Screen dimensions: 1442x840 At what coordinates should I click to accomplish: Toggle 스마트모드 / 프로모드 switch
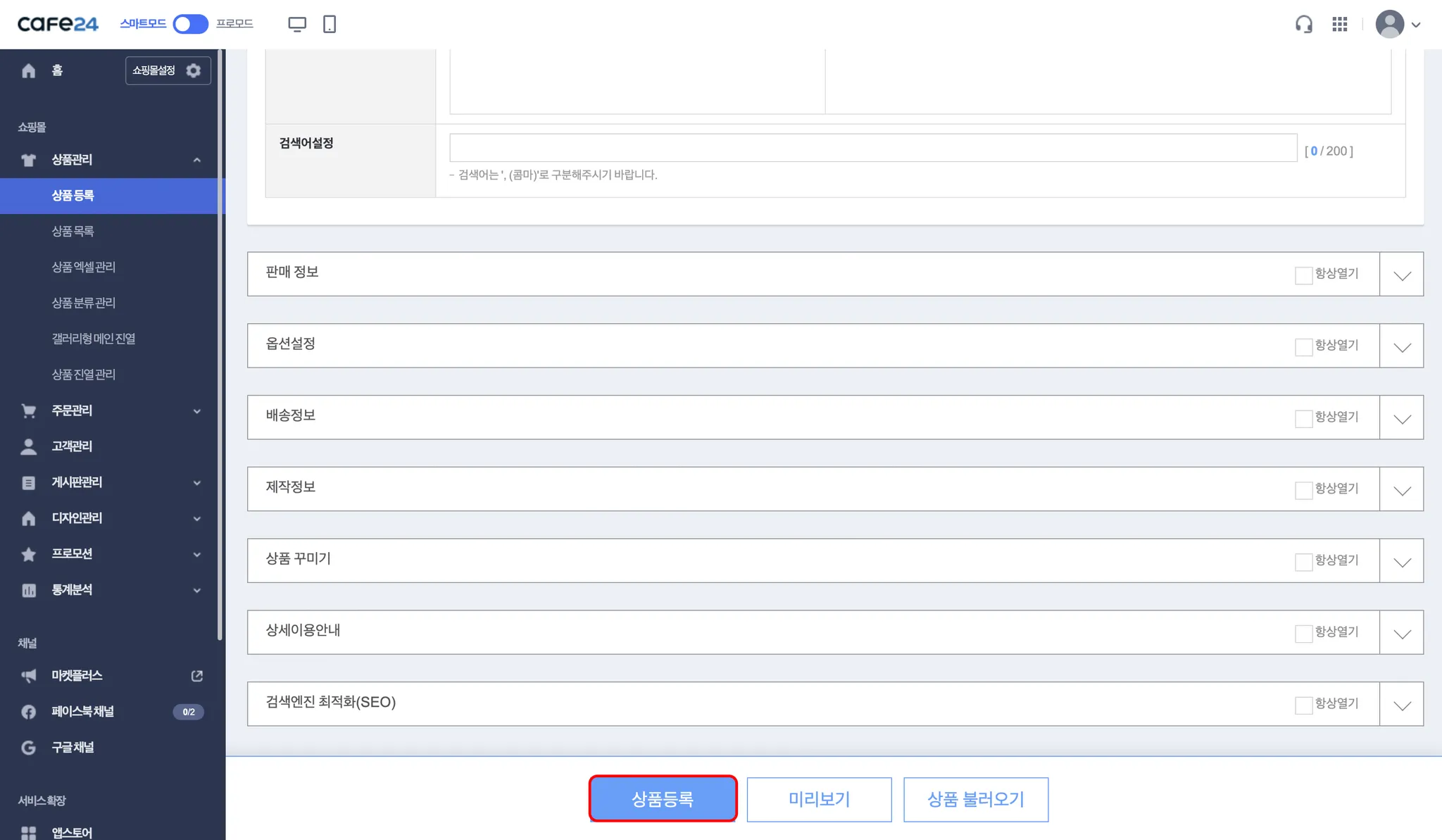point(190,24)
